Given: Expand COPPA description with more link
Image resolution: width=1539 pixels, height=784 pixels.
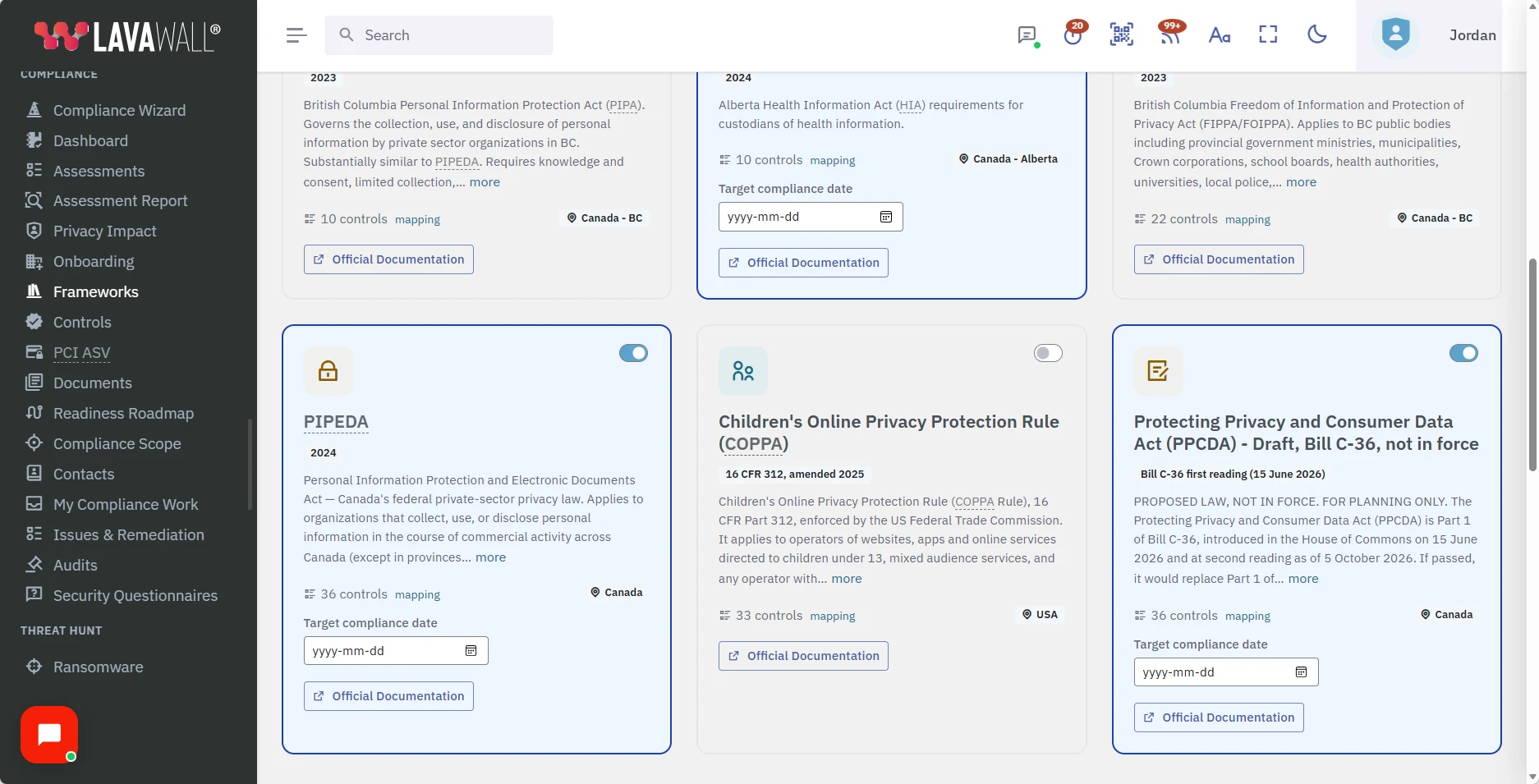Looking at the screenshot, I should click(847, 579).
